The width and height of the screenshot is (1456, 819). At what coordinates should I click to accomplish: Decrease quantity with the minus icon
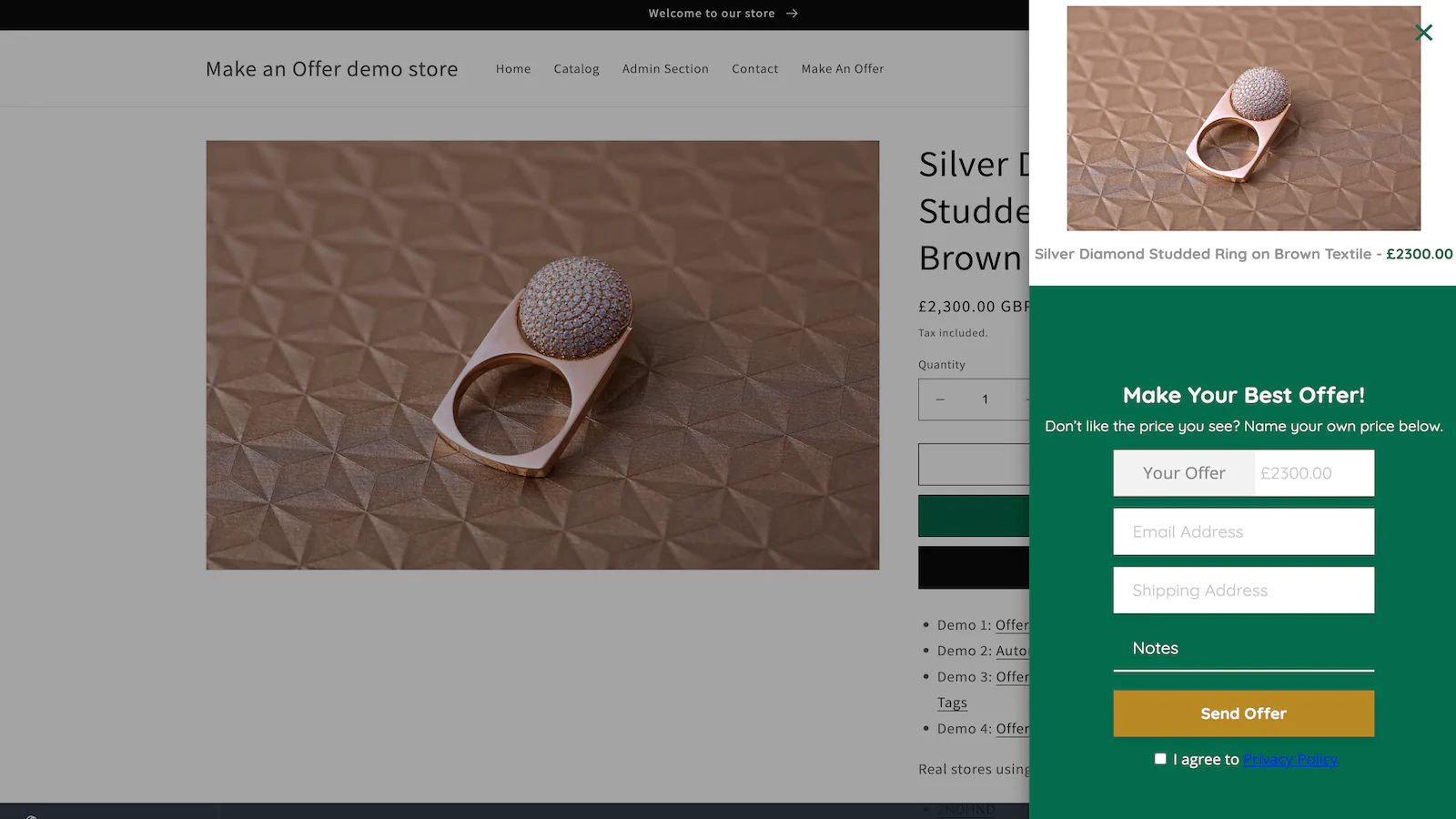[x=940, y=399]
